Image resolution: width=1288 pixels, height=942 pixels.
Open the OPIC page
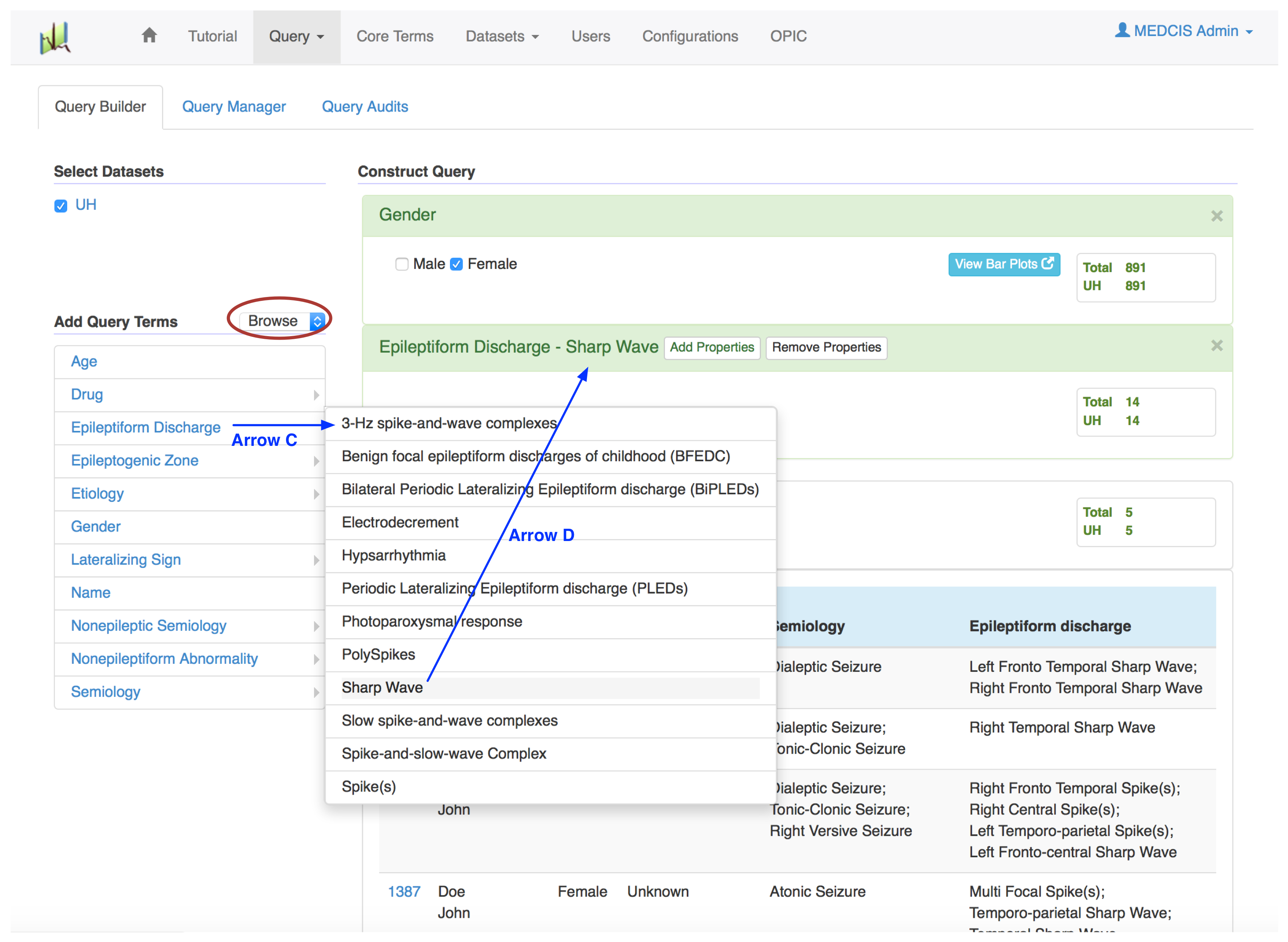(788, 36)
